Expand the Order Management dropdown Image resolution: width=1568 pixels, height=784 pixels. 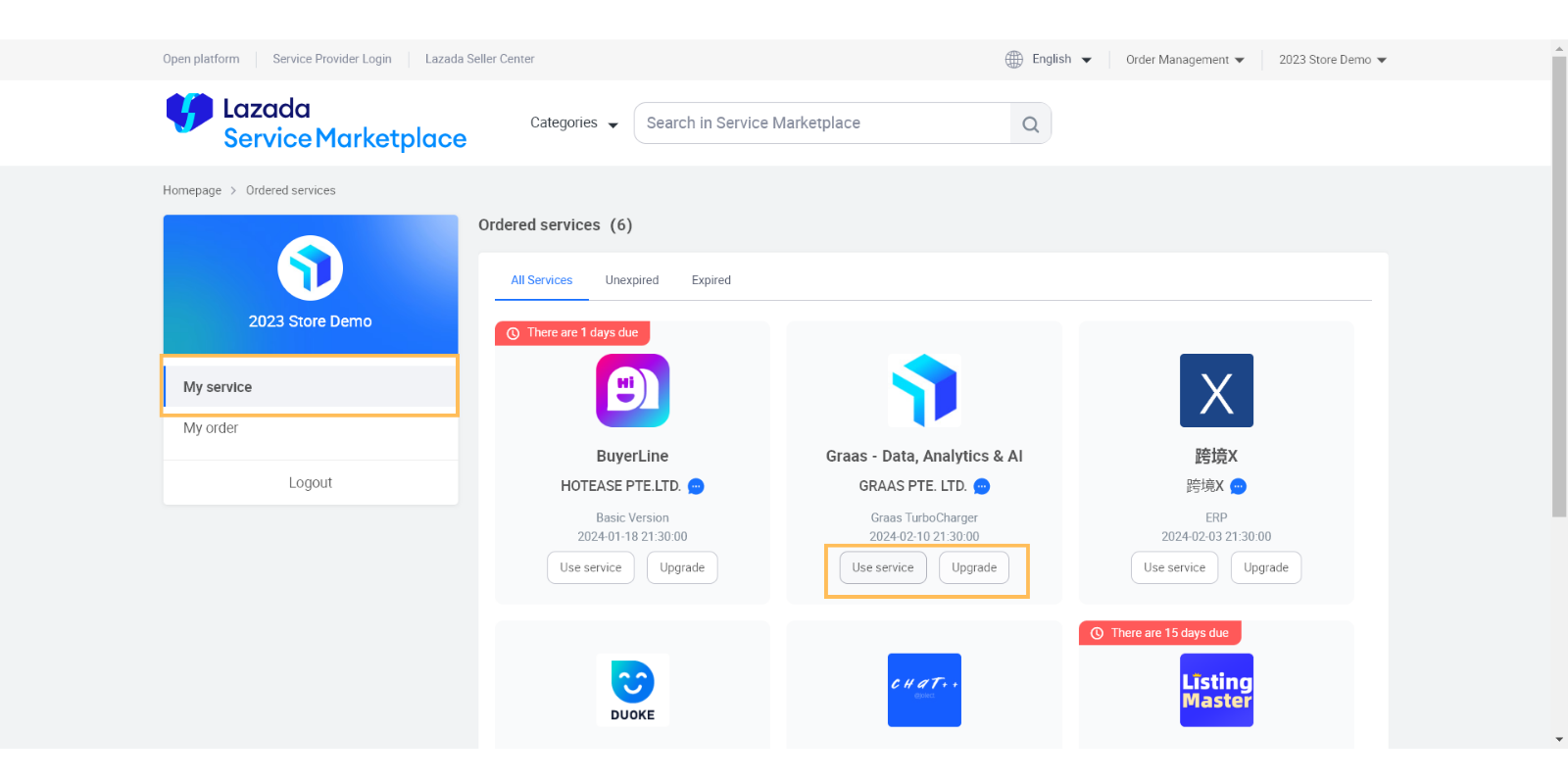point(1185,60)
